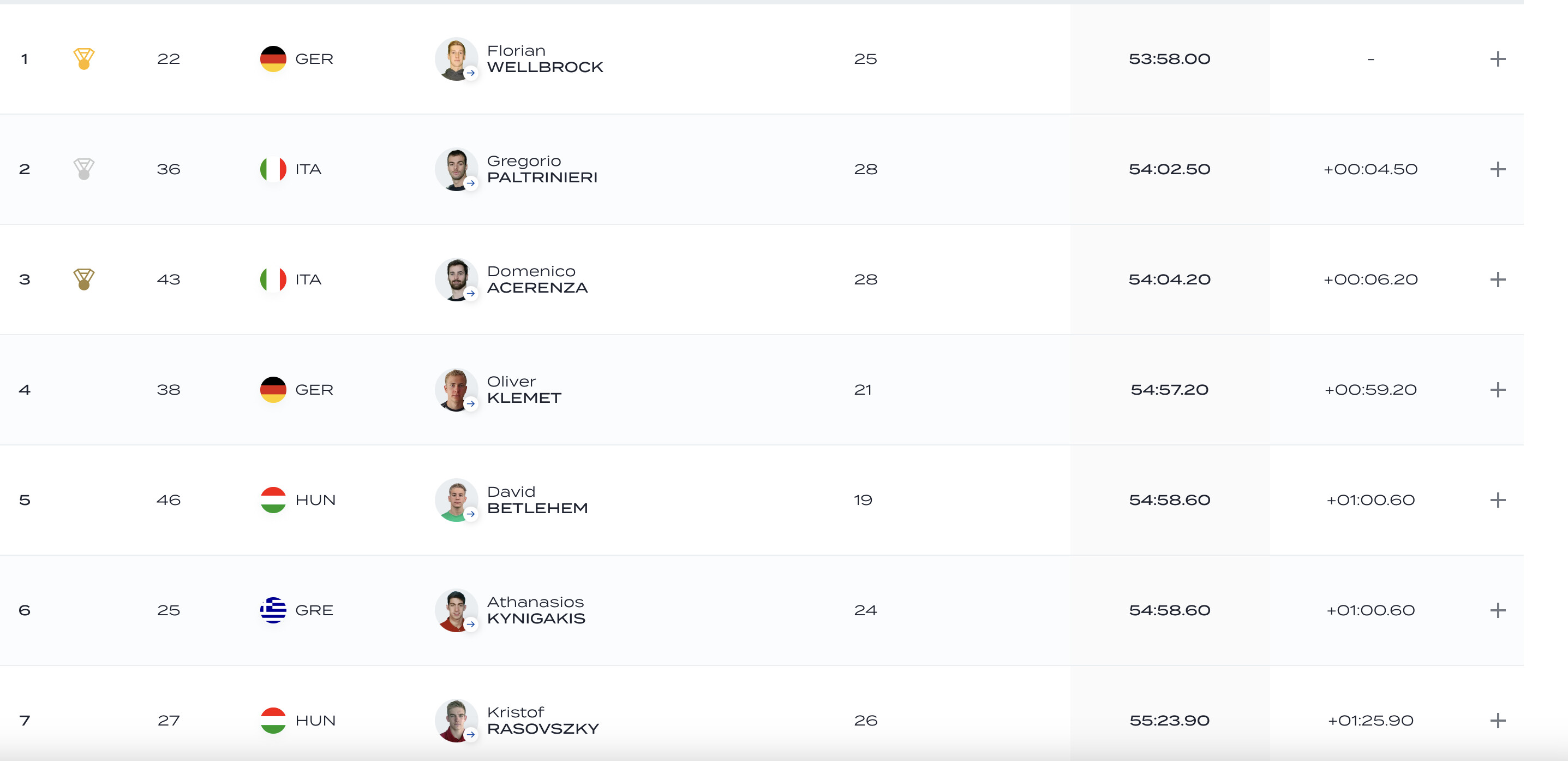Open Athanasios Kynigakis' profile photo
The height and width of the screenshot is (761, 1568).
pyautogui.click(x=456, y=610)
